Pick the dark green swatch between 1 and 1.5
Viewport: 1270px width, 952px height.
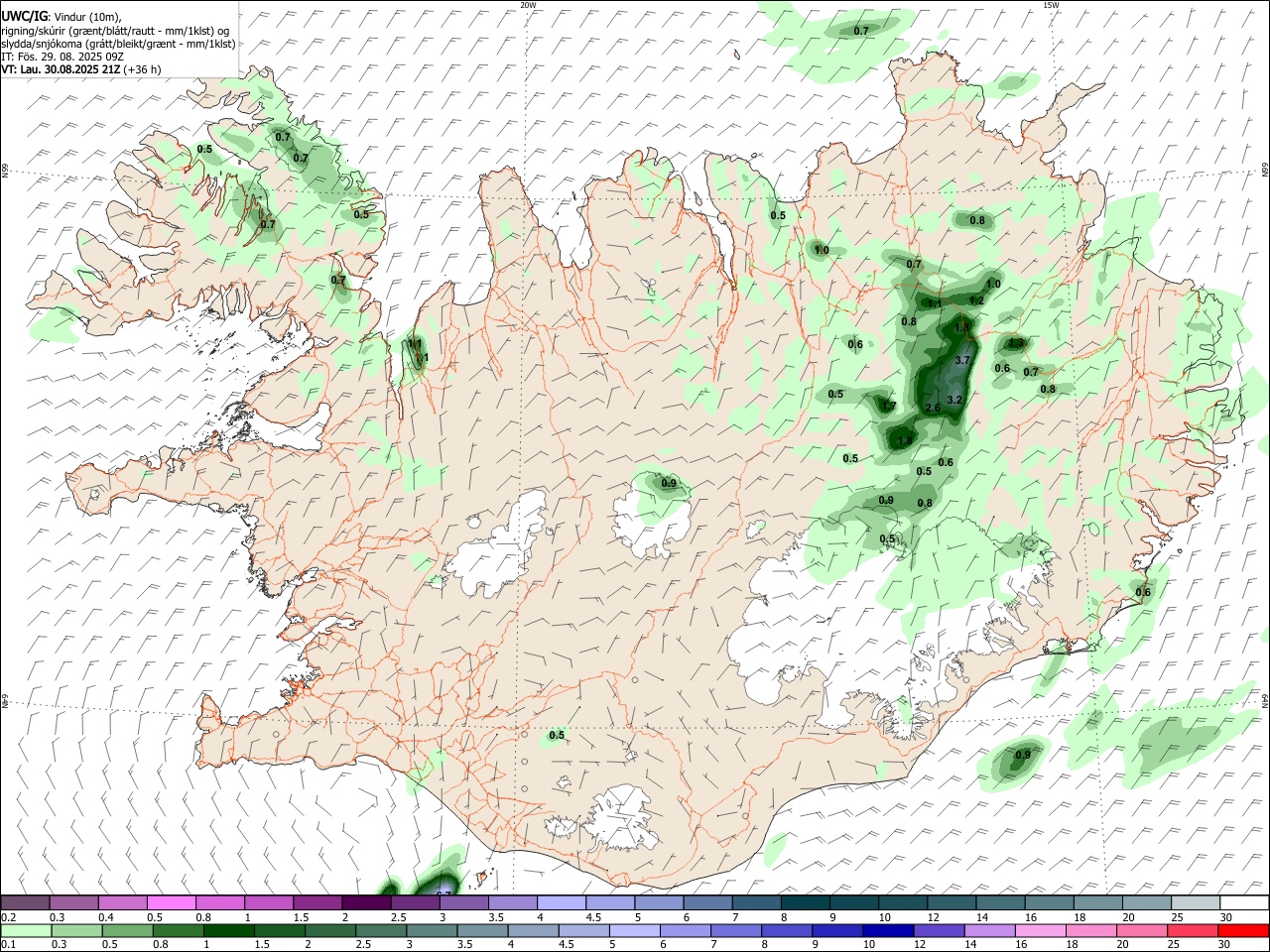230,930
